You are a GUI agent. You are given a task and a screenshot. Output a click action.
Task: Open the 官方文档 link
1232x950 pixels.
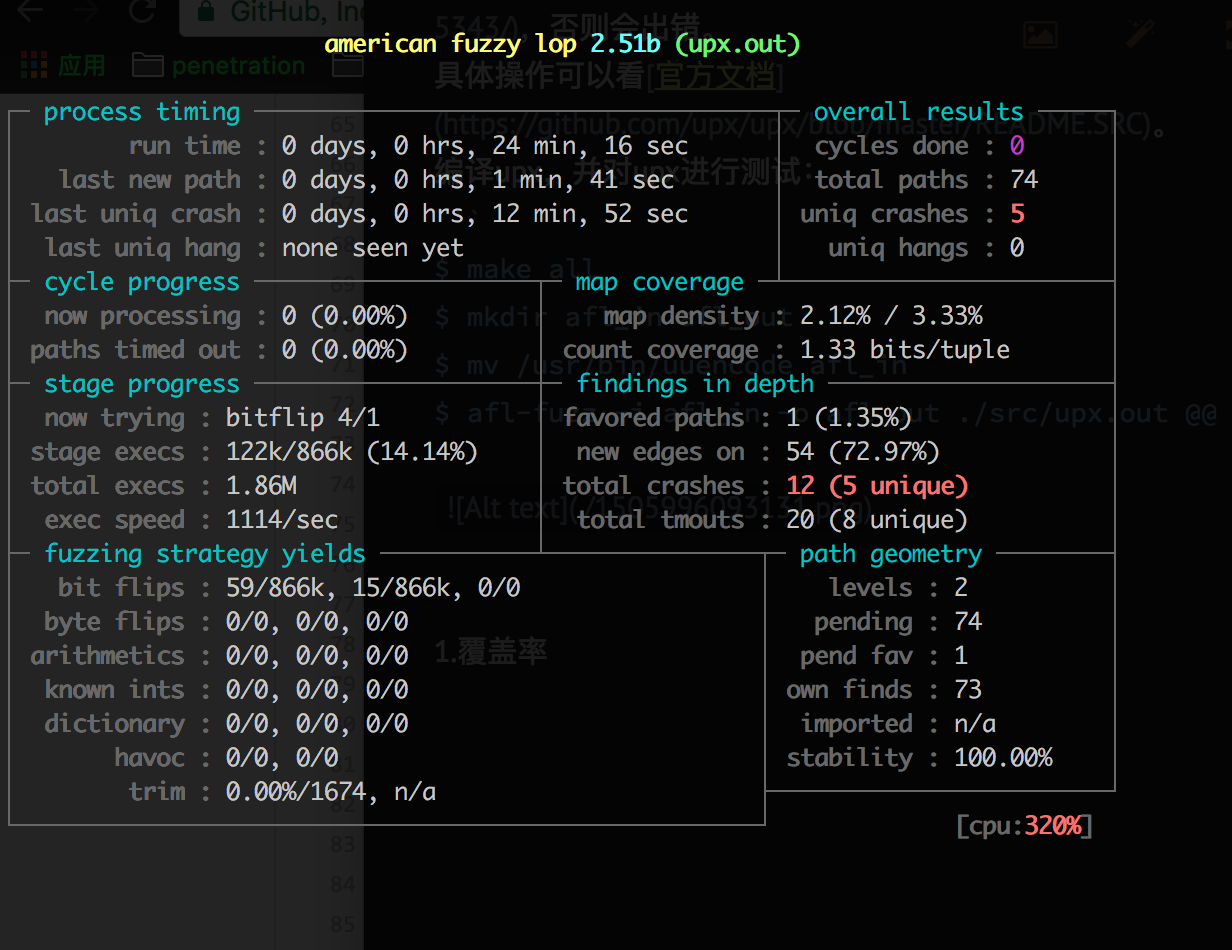click(715, 77)
